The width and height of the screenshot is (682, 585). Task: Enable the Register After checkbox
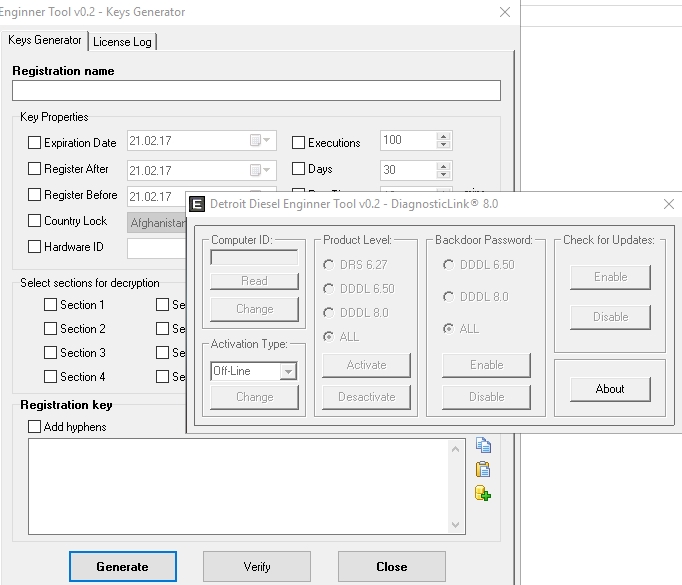pyautogui.click(x=34, y=168)
